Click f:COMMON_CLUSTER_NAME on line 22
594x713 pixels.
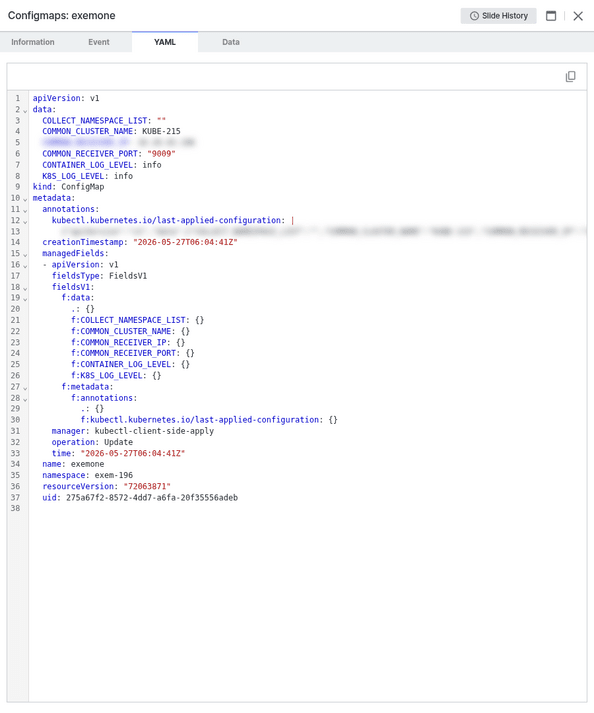pos(121,331)
